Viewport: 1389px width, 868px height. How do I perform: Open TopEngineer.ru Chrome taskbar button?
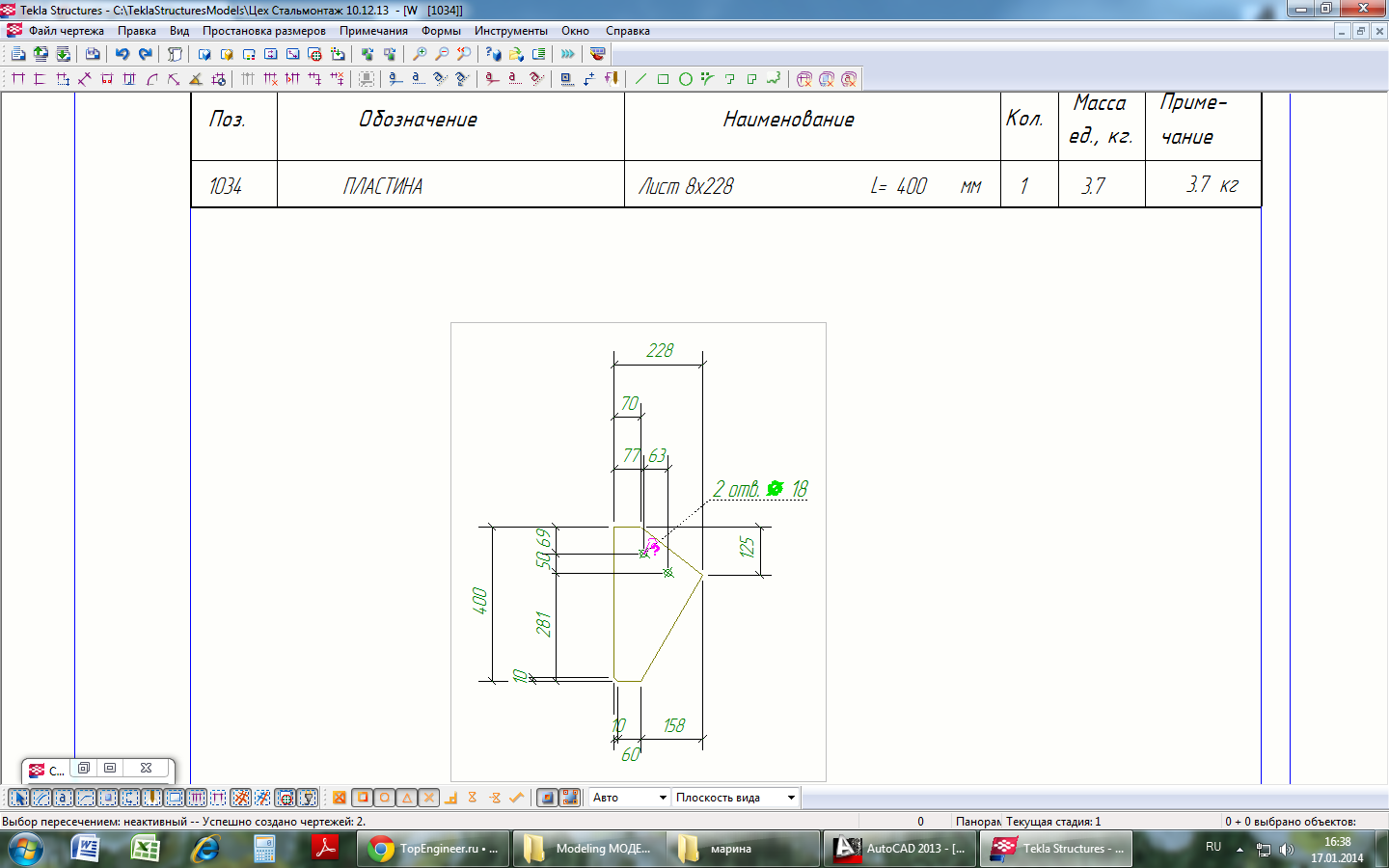[433, 849]
